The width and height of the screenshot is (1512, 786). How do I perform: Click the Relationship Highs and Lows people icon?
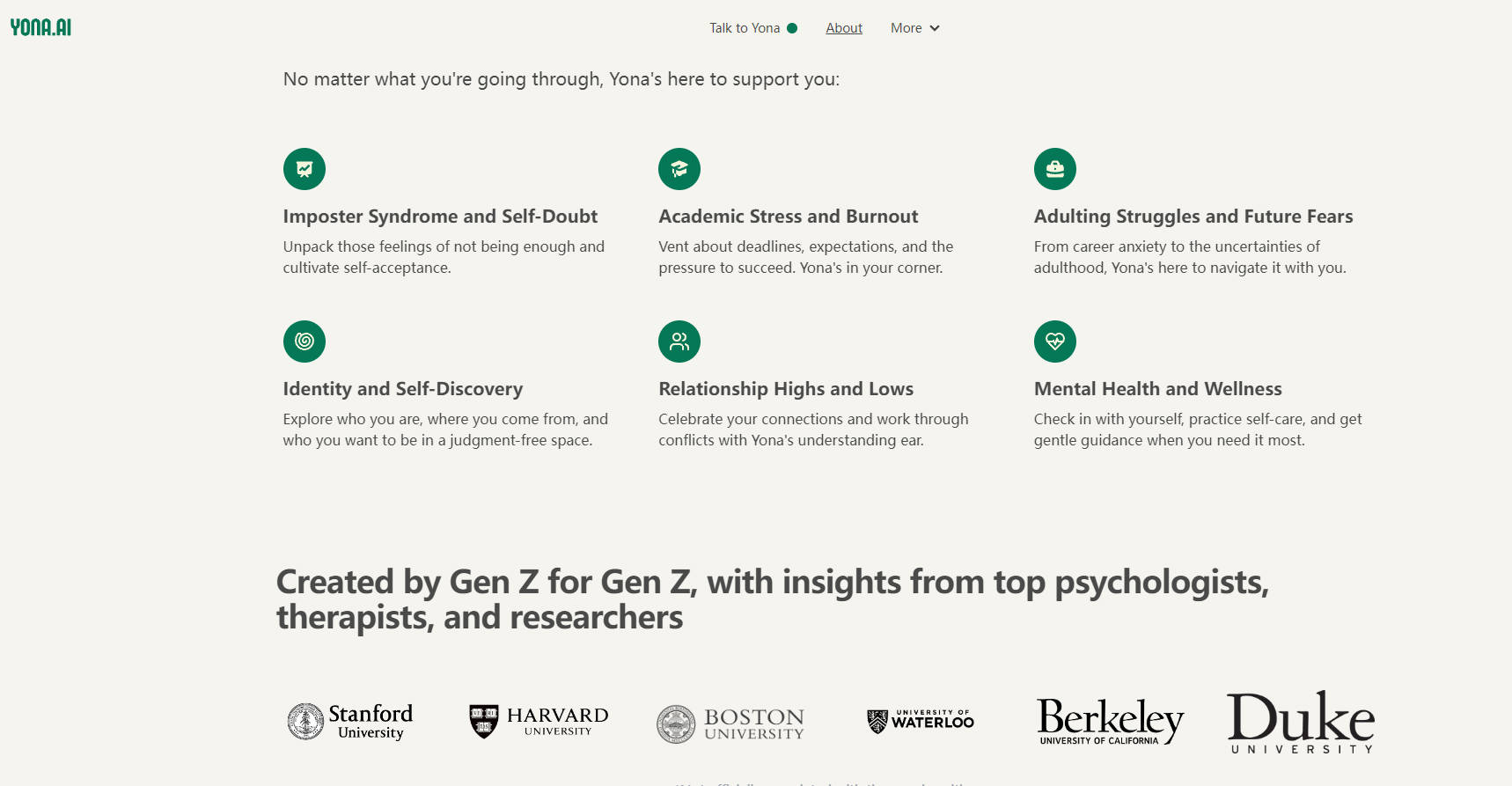[679, 342]
